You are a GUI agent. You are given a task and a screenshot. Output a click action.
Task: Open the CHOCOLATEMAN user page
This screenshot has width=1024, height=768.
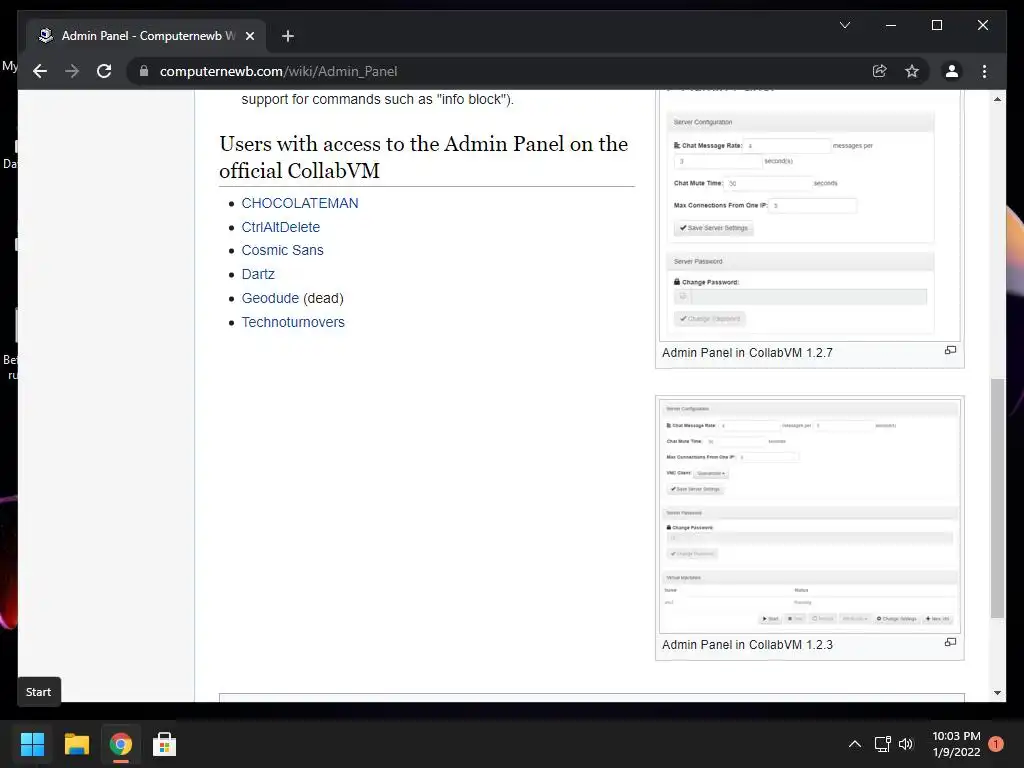(300, 203)
